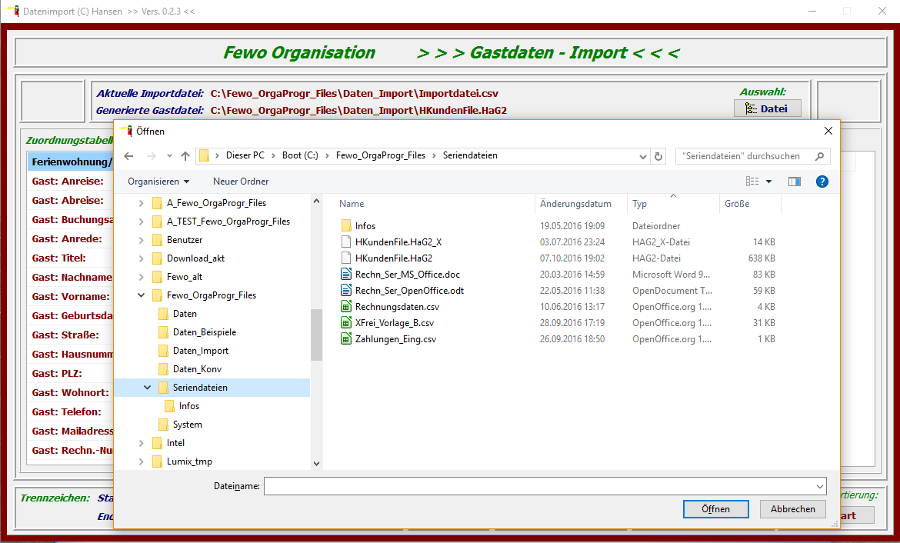Open the Dateiname combo box dropdown
The image size is (900, 543).
820,486
